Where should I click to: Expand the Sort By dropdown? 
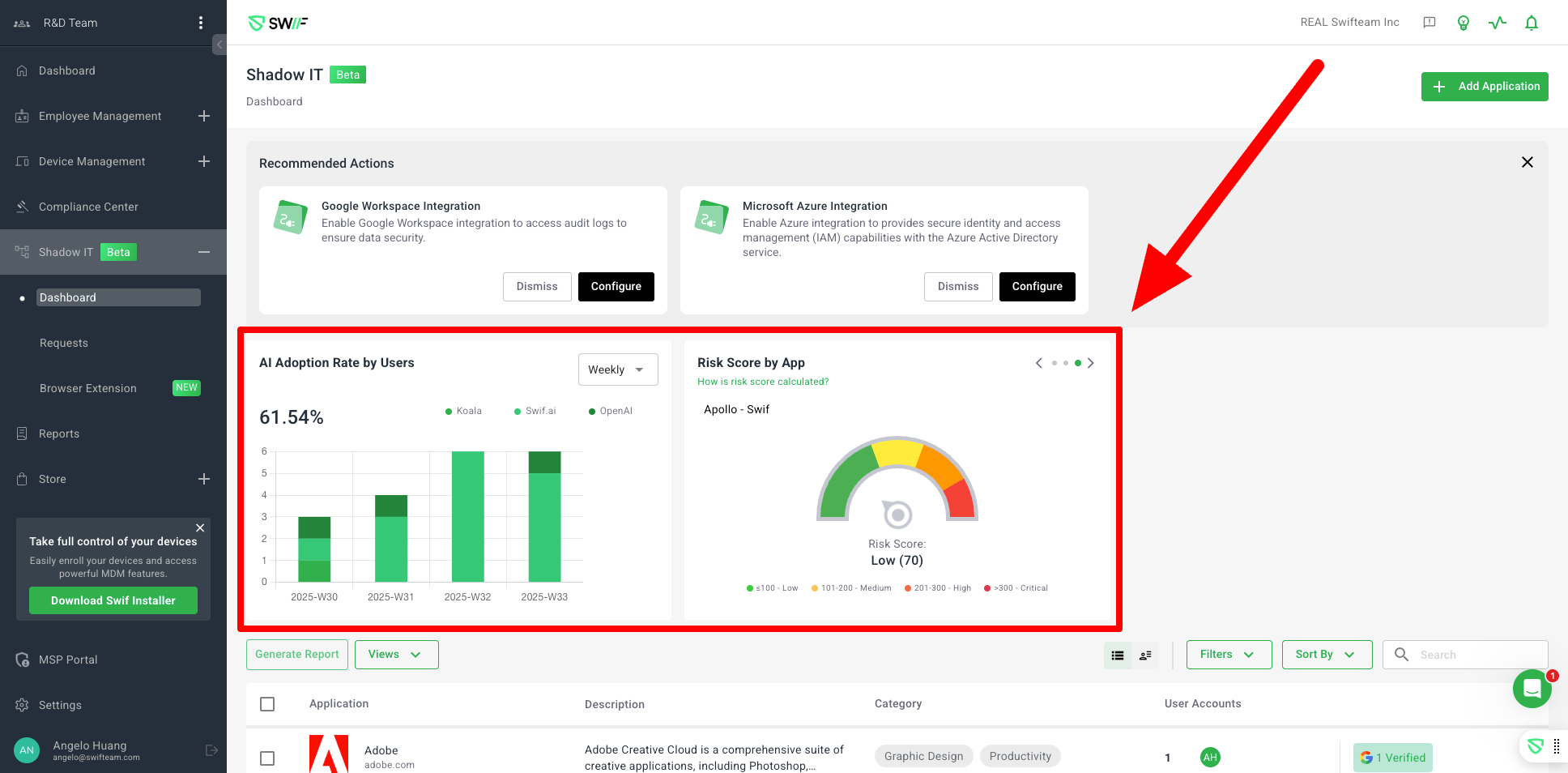coord(1326,655)
